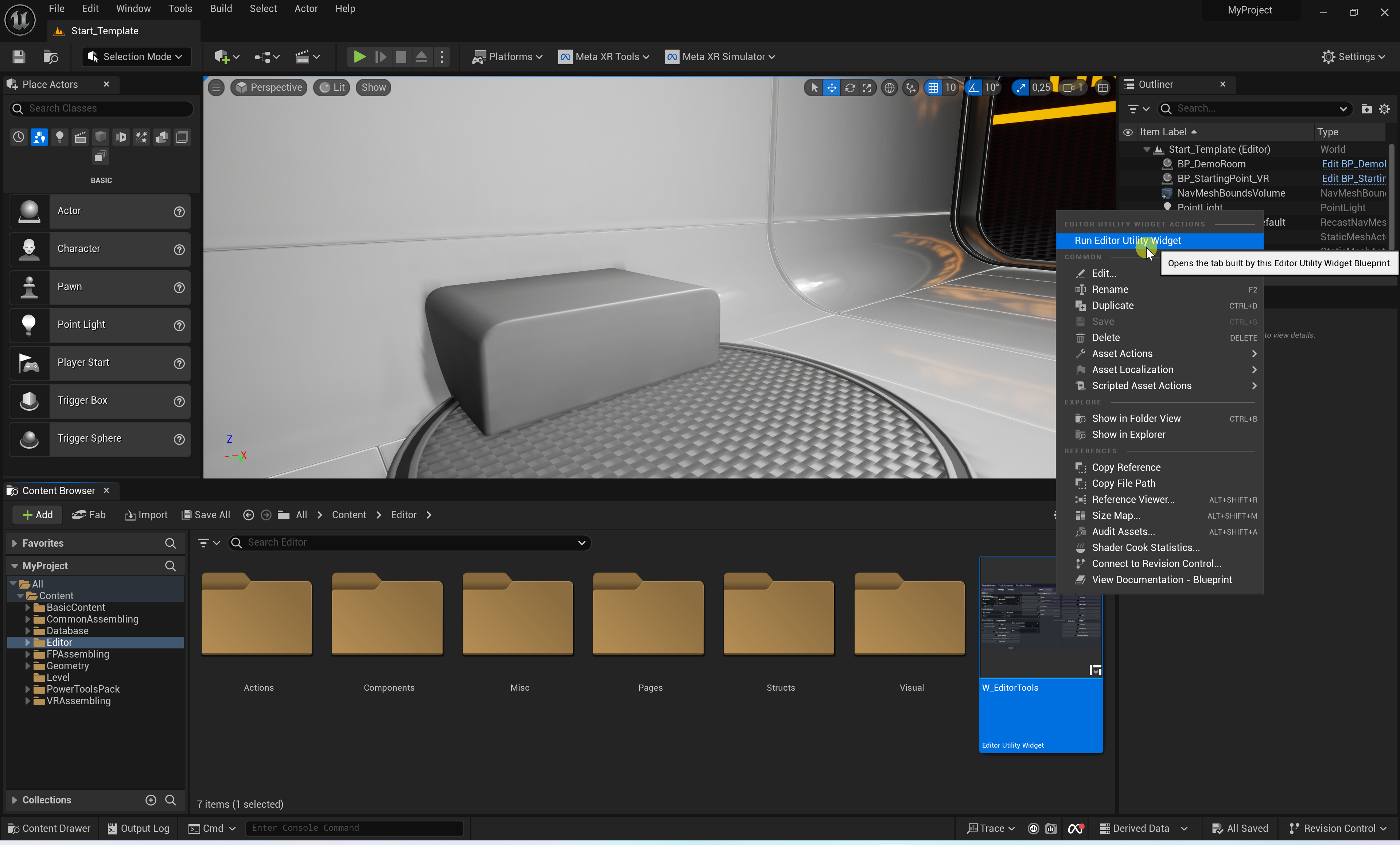Click the Content Browser history back arrow
Screen dimensions: 1400x845
[248, 515]
